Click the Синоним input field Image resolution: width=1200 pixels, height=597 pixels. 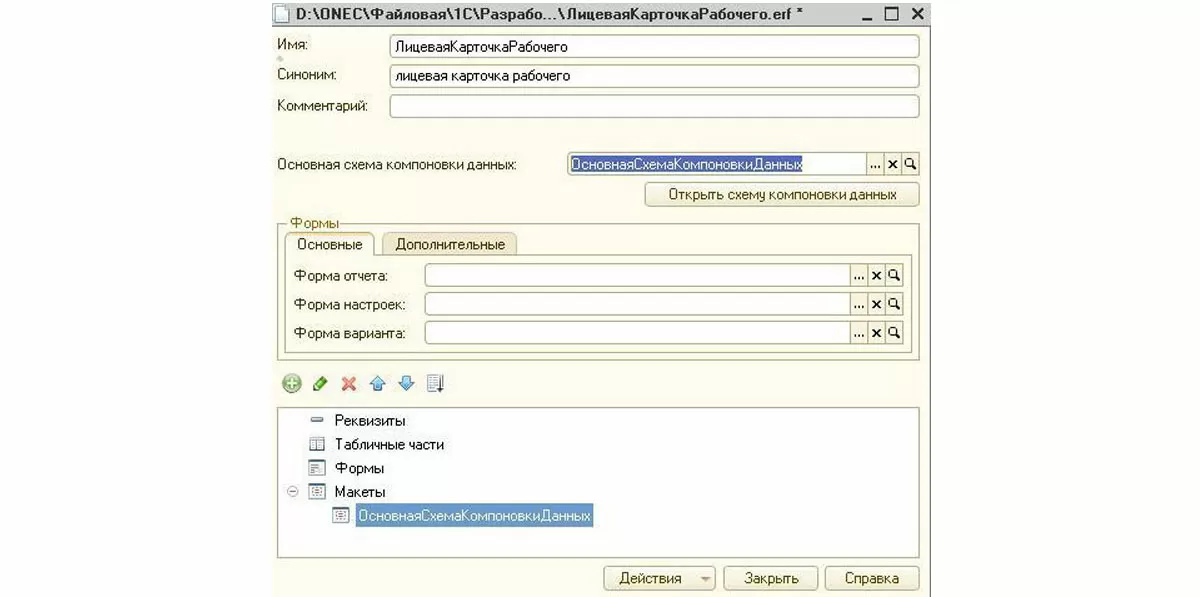pyautogui.click(x=654, y=76)
